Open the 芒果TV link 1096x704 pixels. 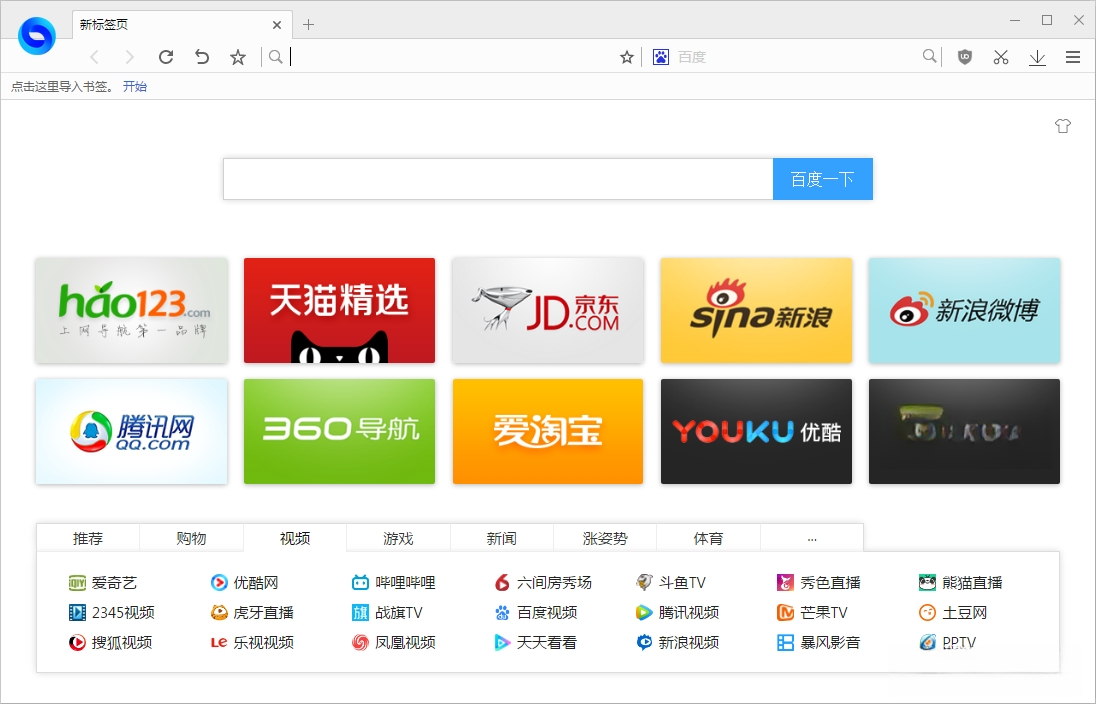[812, 612]
